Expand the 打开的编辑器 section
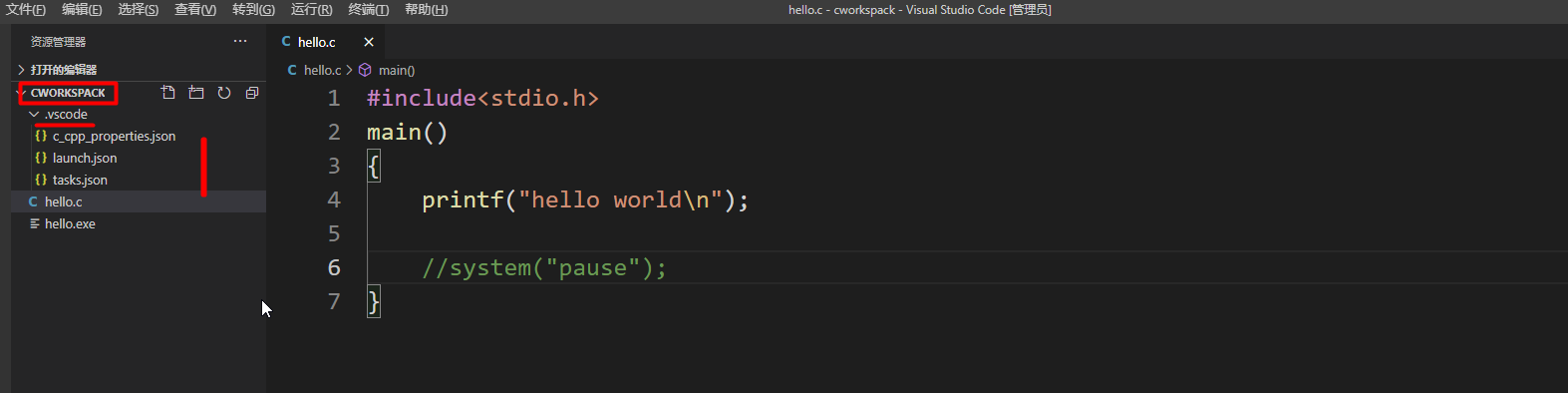This screenshot has width=1568, height=393. (139, 70)
